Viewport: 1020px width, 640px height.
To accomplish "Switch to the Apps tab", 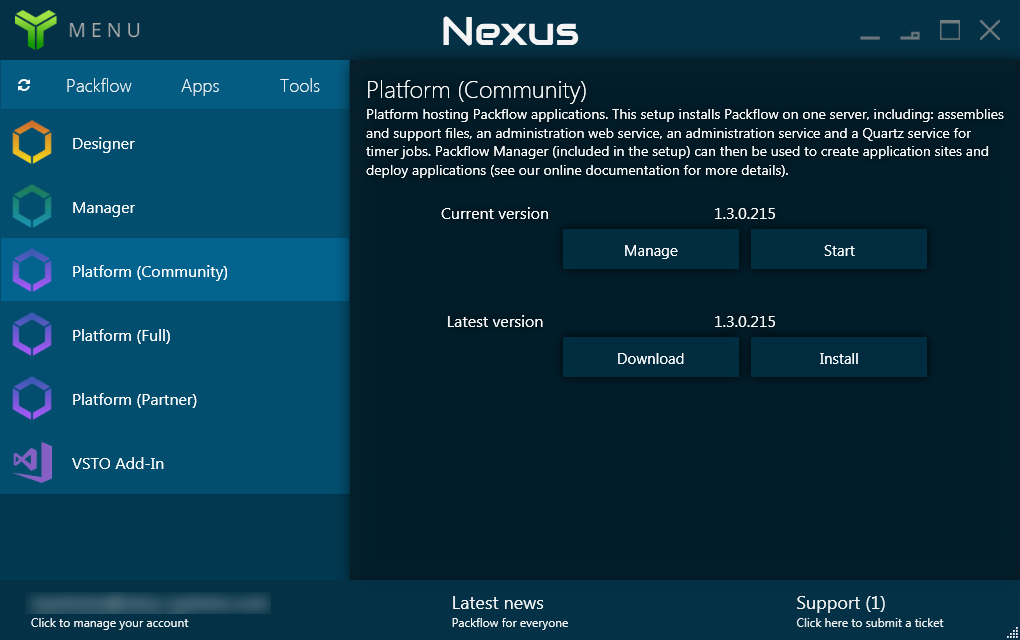I will click(x=200, y=87).
